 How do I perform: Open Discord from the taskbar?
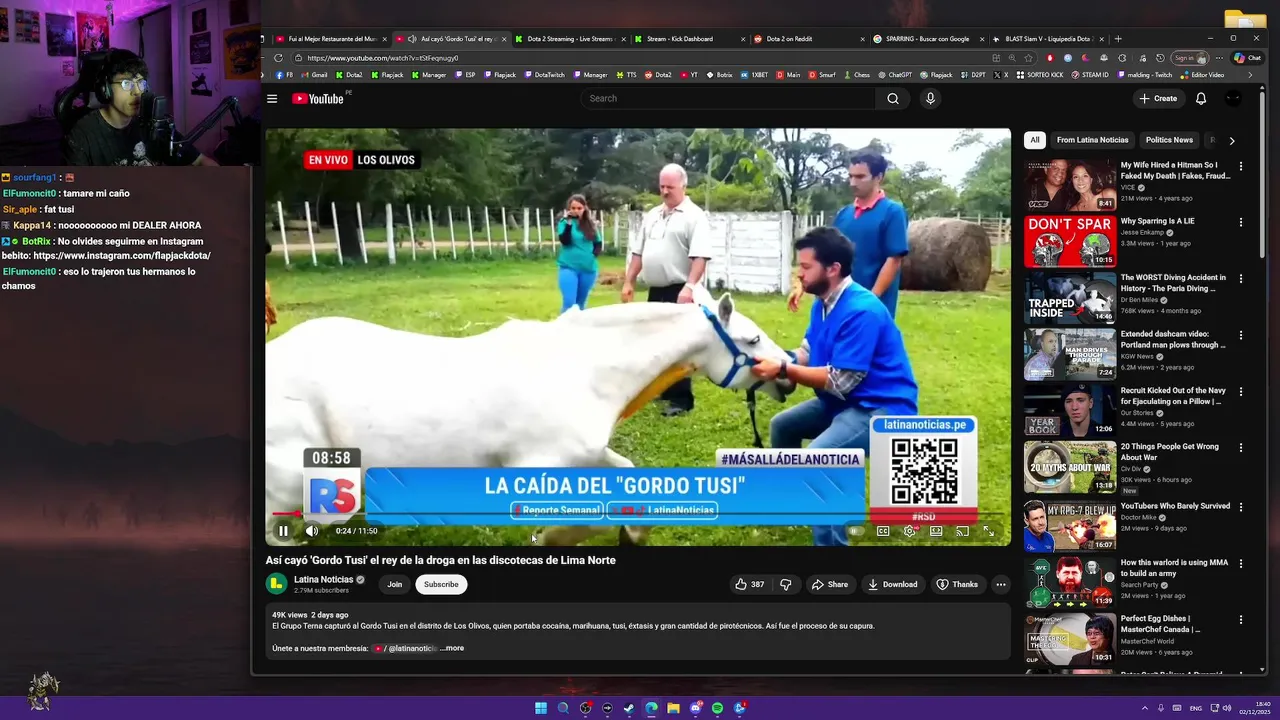(695, 708)
